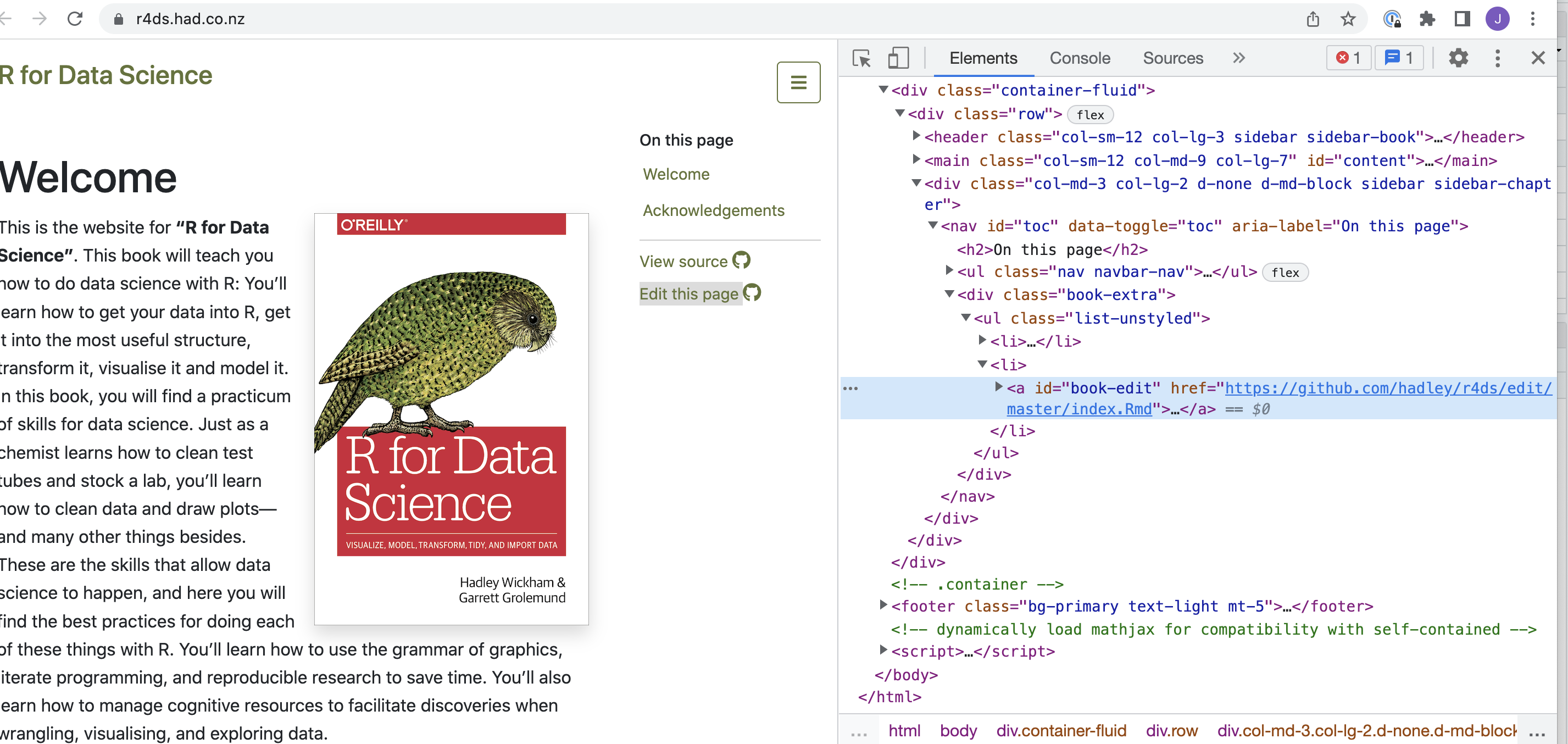Bookmark this page with the star icon
The image size is (1568, 744).
click(x=1348, y=19)
